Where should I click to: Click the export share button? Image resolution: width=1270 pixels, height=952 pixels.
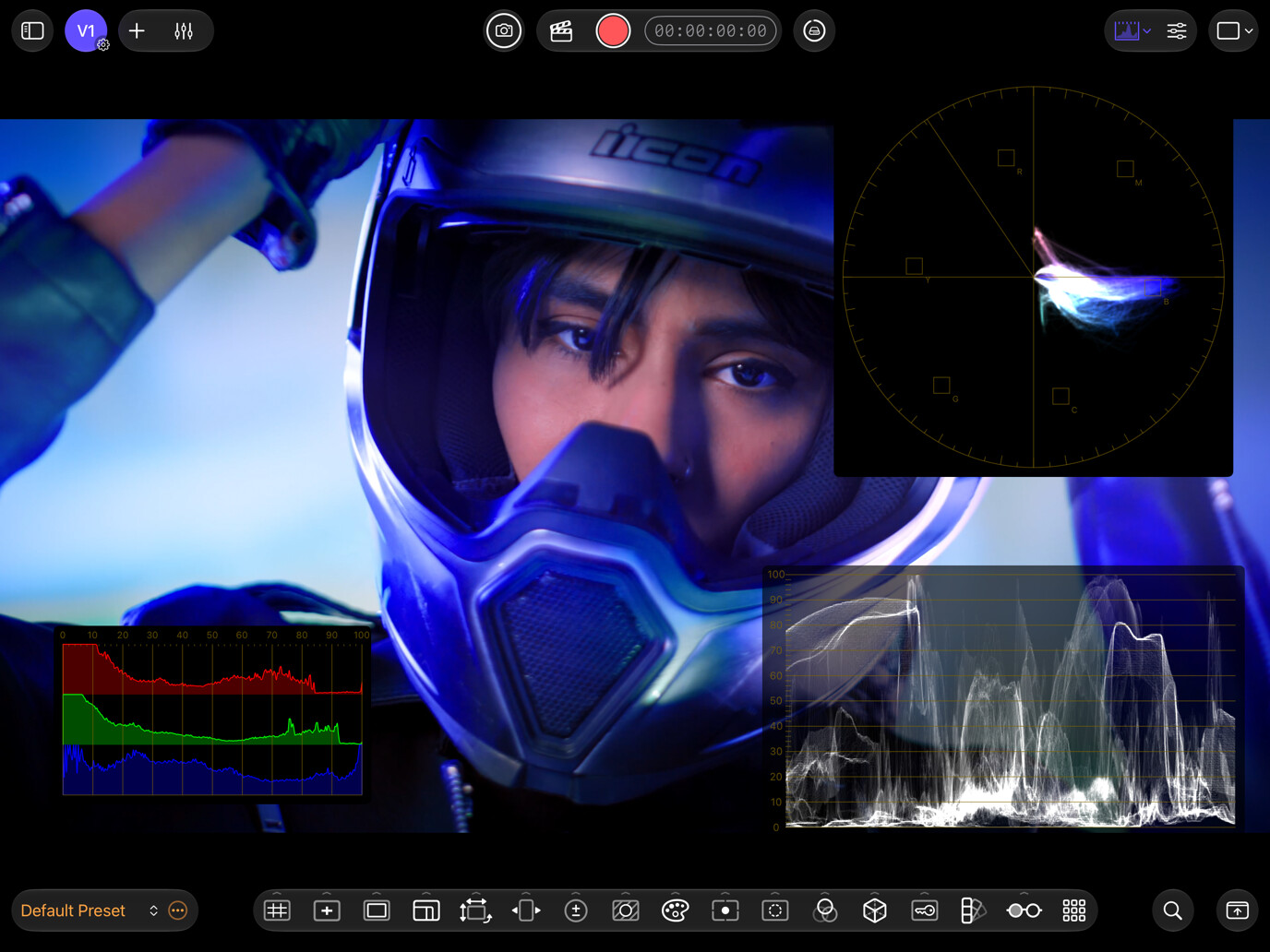[x=1238, y=910]
